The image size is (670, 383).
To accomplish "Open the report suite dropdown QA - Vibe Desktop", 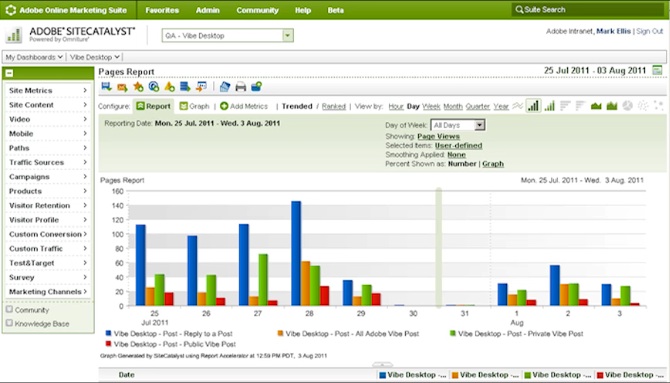I will tap(228, 35).
